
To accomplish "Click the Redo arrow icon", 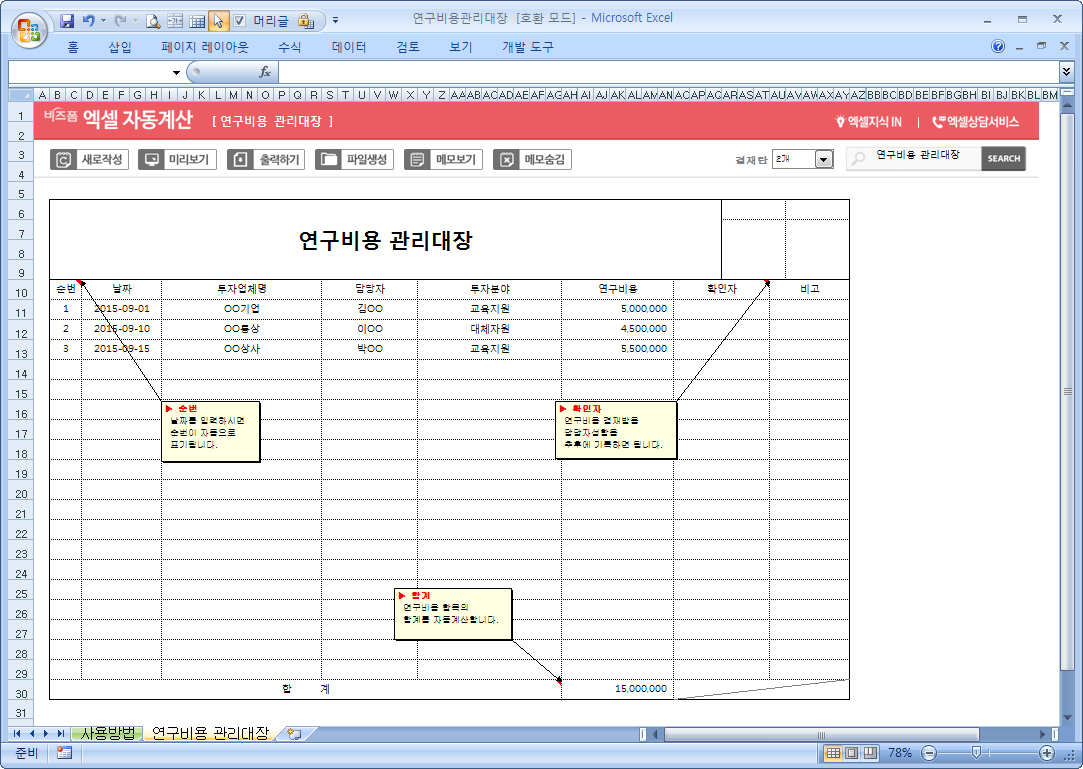I will click(120, 21).
